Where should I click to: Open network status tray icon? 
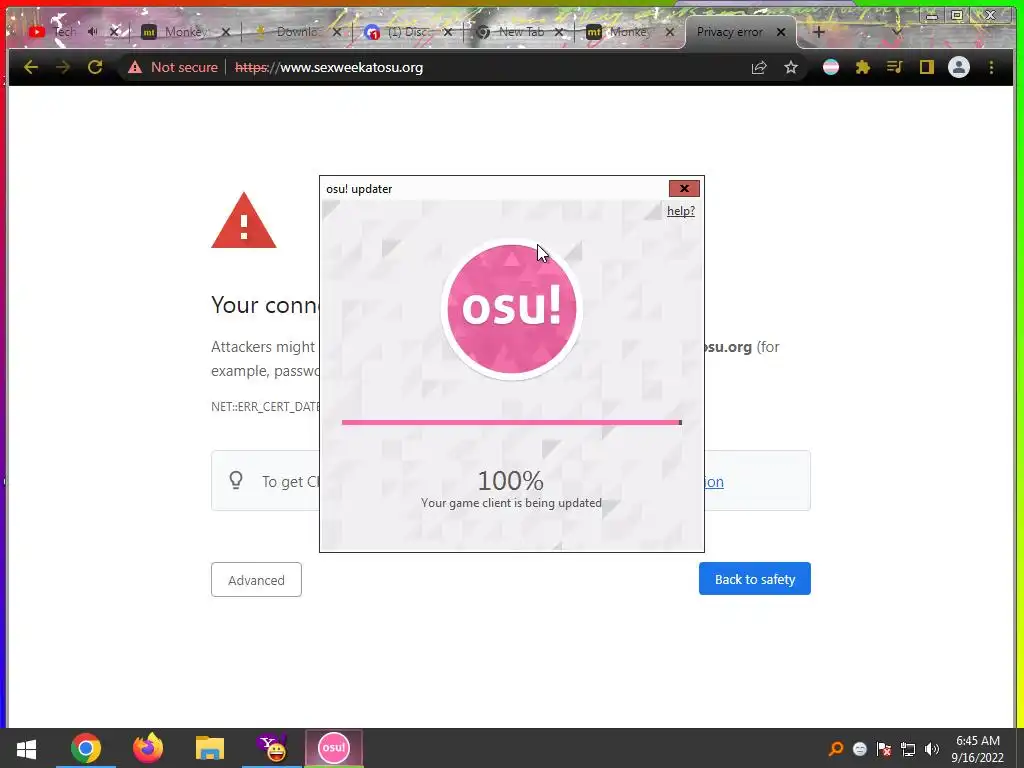(908, 749)
